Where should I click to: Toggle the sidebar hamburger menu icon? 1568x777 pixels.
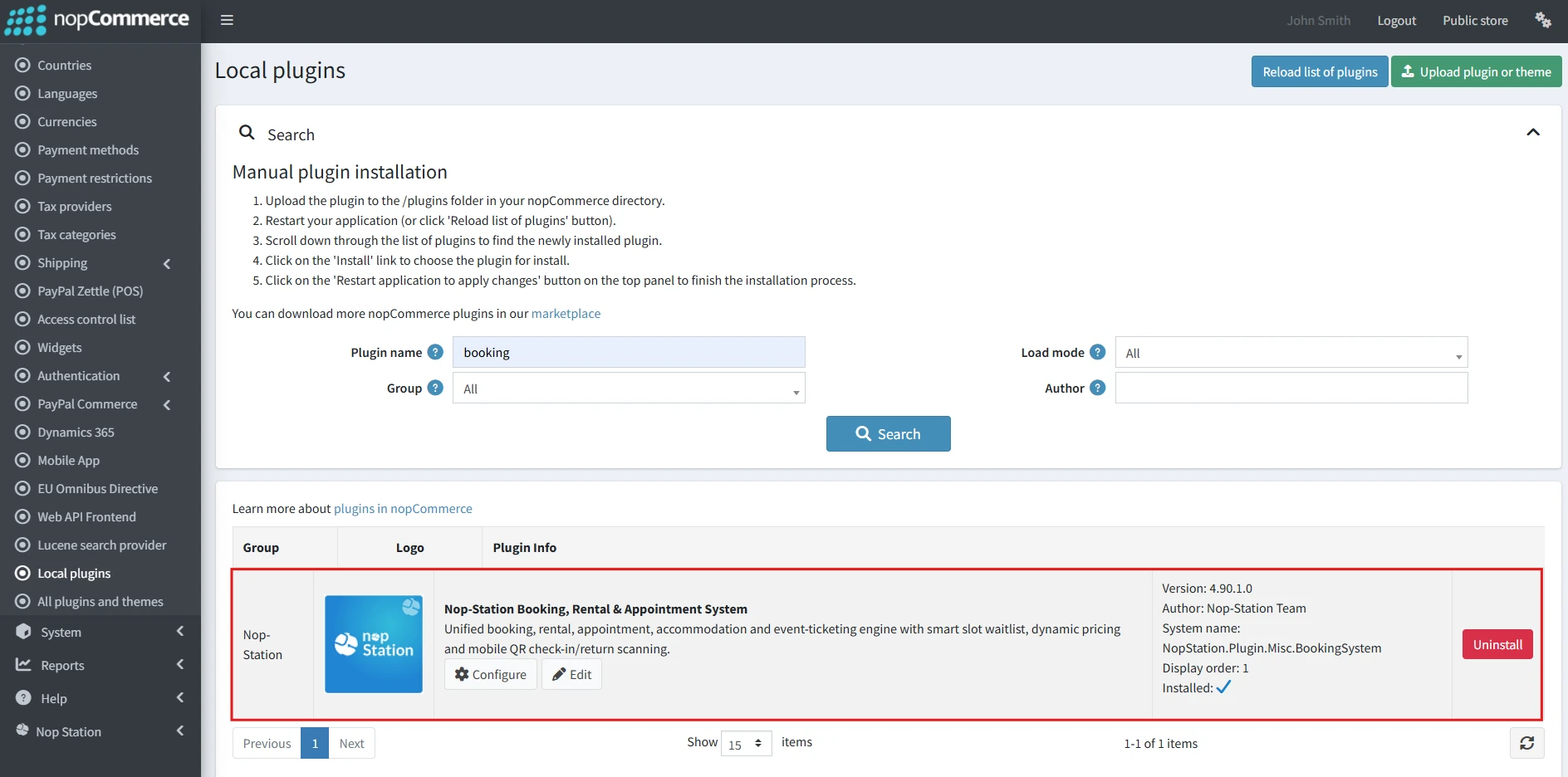tap(227, 20)
